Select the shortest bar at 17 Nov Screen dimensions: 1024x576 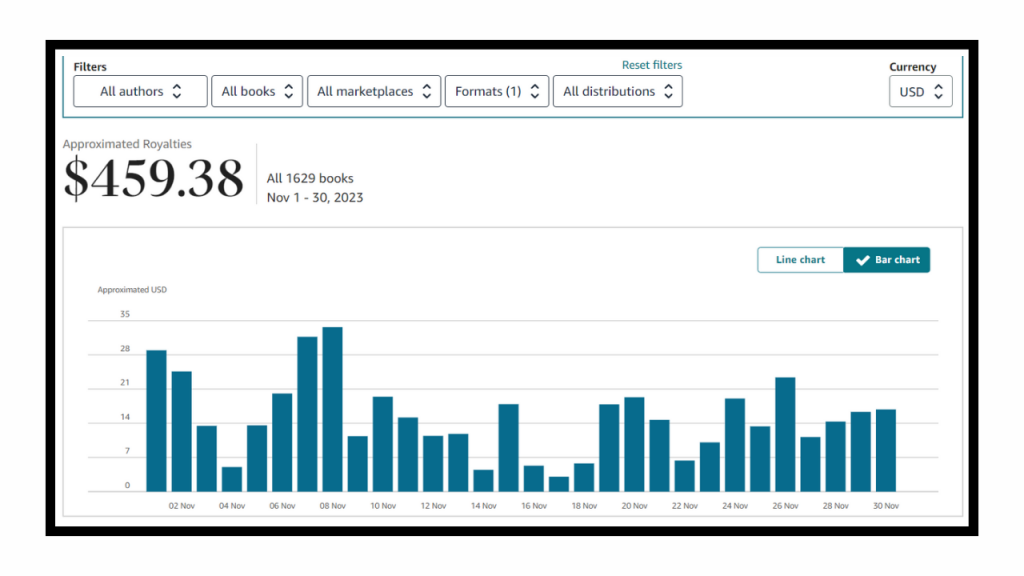tap(558, 484)
